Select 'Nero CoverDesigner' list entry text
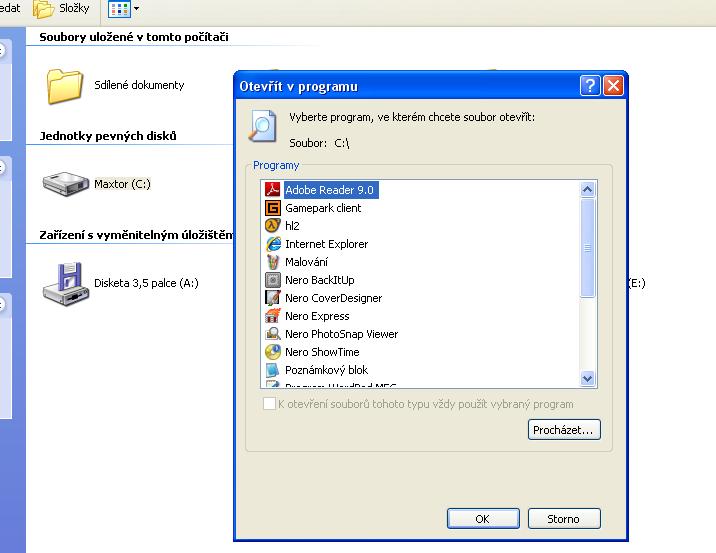The width and height of the screenshot is (716, 553). 334,298
